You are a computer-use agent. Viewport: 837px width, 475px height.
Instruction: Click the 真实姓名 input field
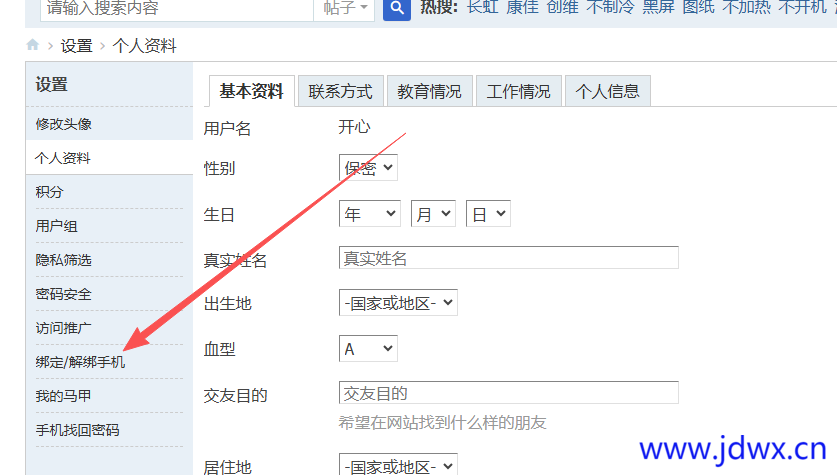tap(508, 258)
